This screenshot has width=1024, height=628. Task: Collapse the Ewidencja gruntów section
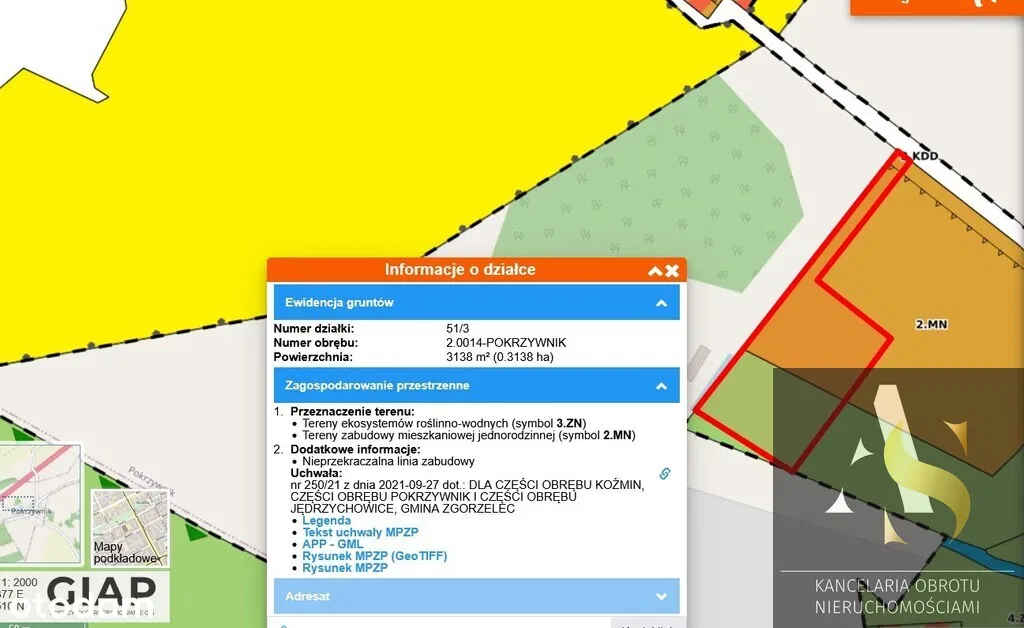660,303
